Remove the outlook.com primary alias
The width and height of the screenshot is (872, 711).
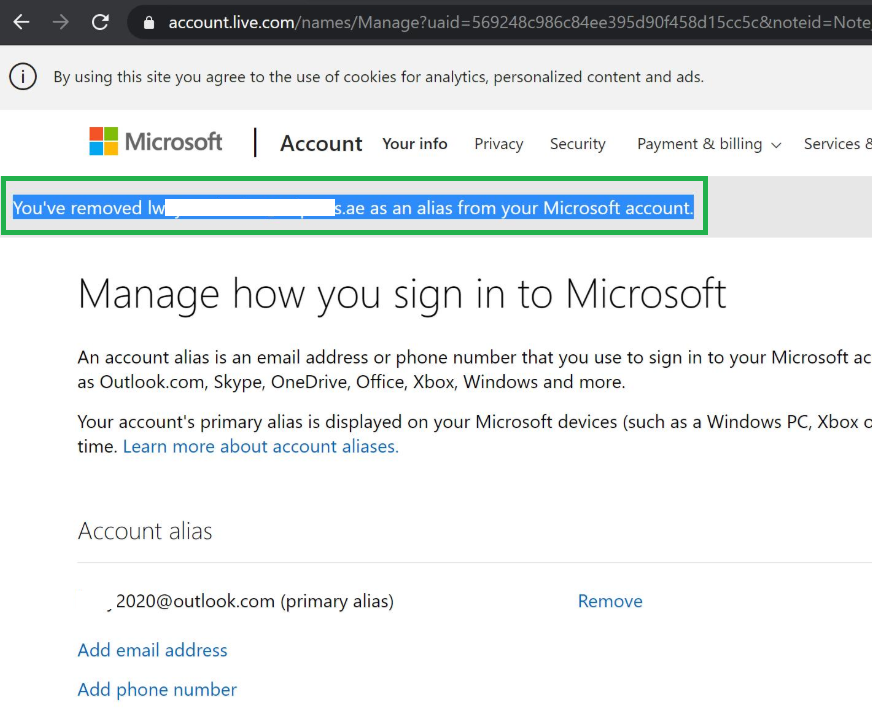[x=610, y=601]
